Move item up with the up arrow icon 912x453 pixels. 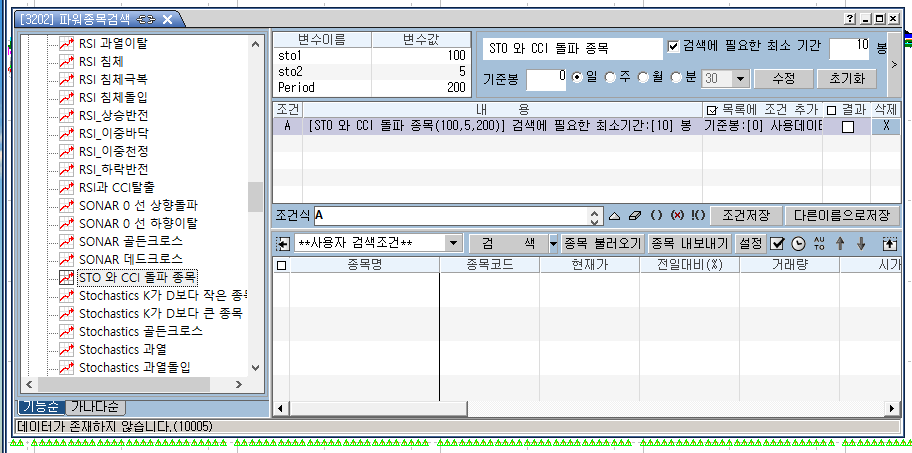pos(840,243)
